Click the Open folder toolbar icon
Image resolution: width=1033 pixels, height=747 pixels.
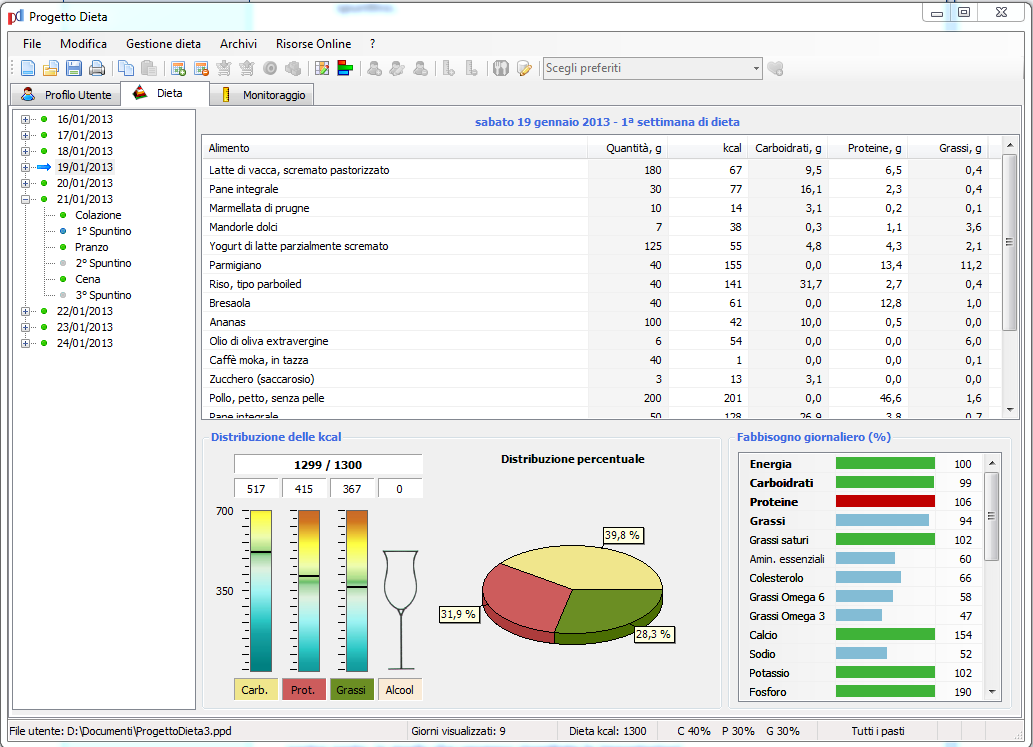[50, 68]
